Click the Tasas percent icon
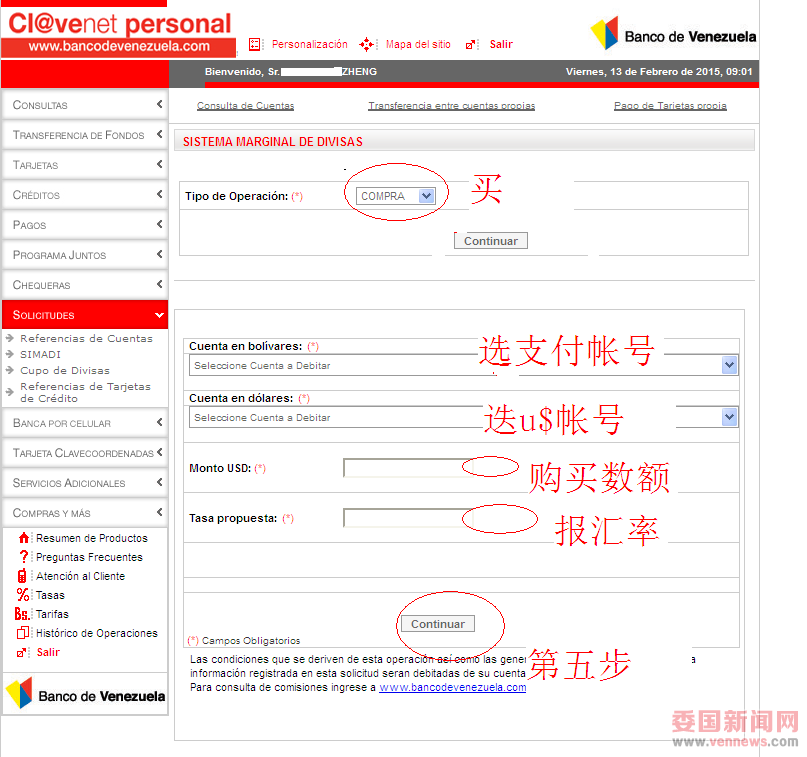The height and width of the screenshot is (757, 807). 23,595
